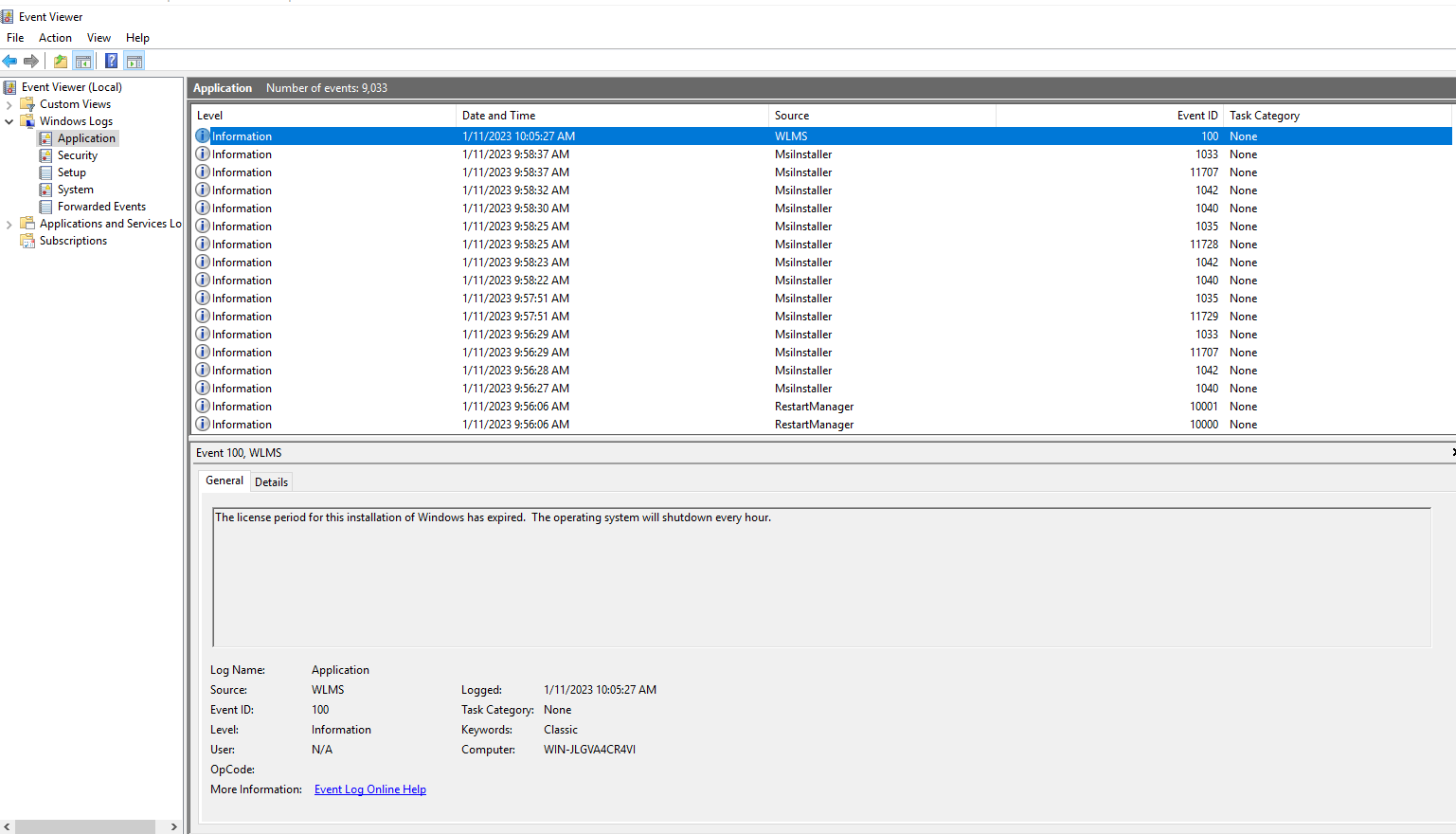Viewport: 1456px width, 834px height.
Task: Switch to the Details tab
Action: (x=271, y=481)
